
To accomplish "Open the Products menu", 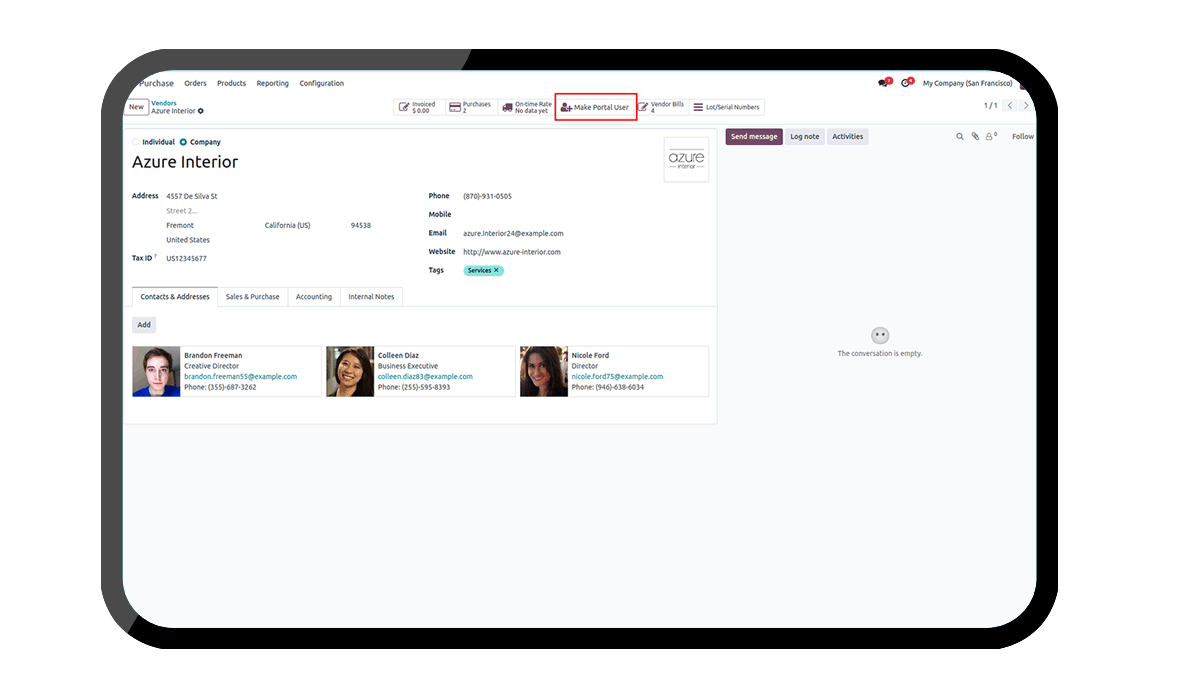I will pos(231,84).
